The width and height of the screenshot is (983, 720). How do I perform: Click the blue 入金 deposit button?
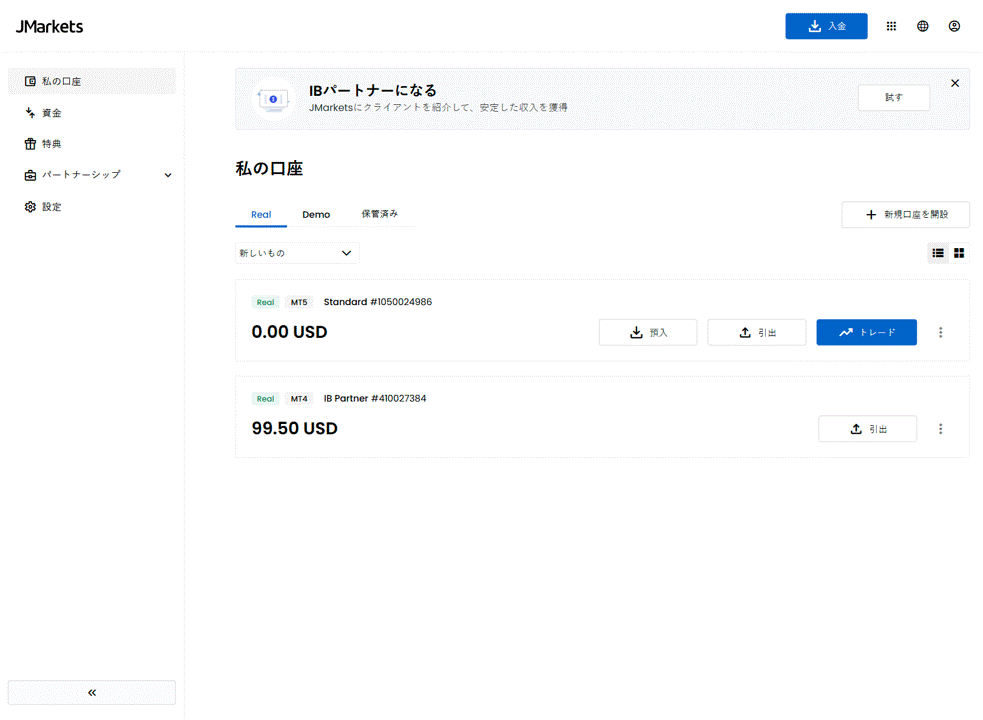(826, 26)
